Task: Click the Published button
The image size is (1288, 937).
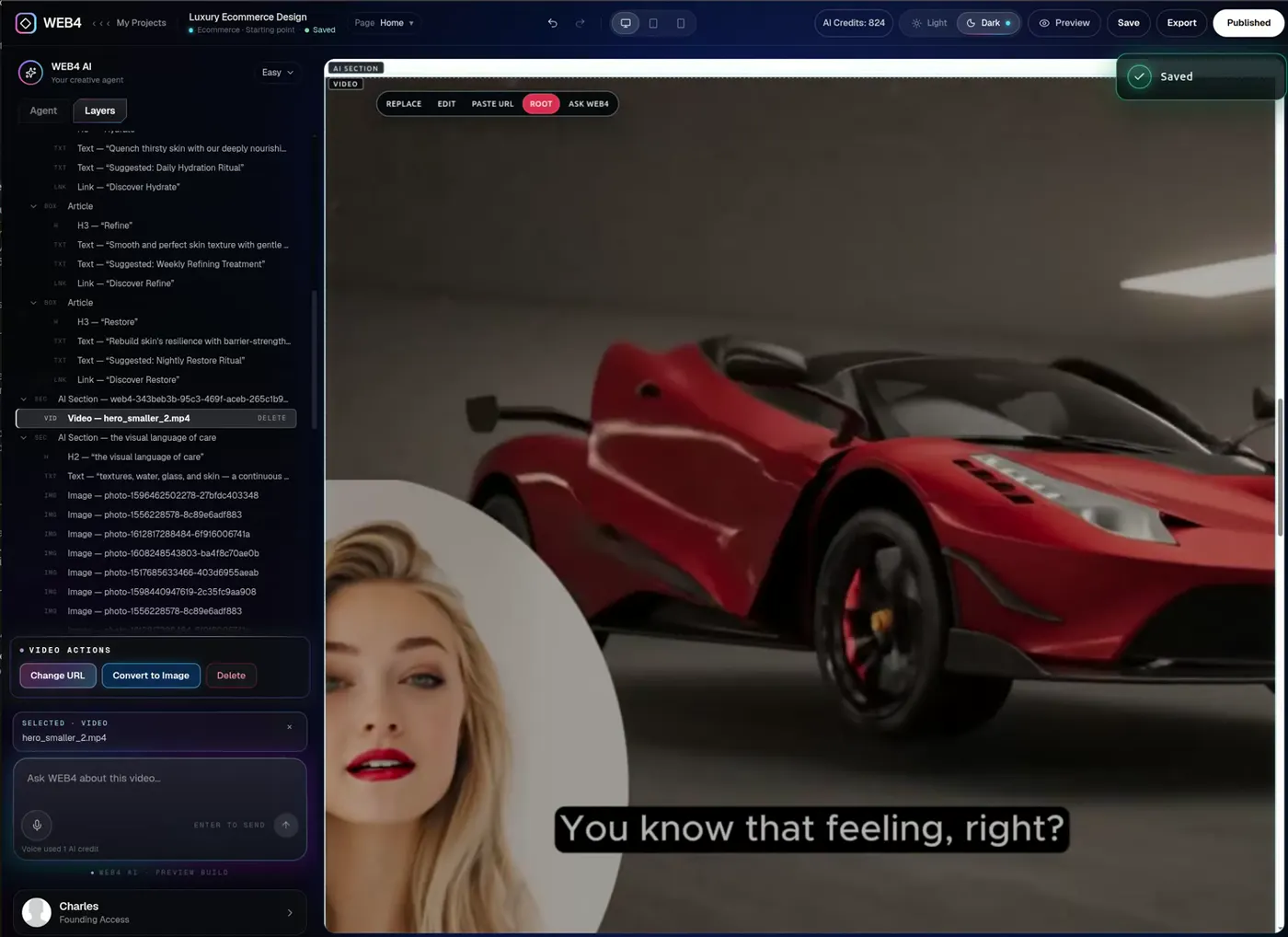Action: (1248, 23)
